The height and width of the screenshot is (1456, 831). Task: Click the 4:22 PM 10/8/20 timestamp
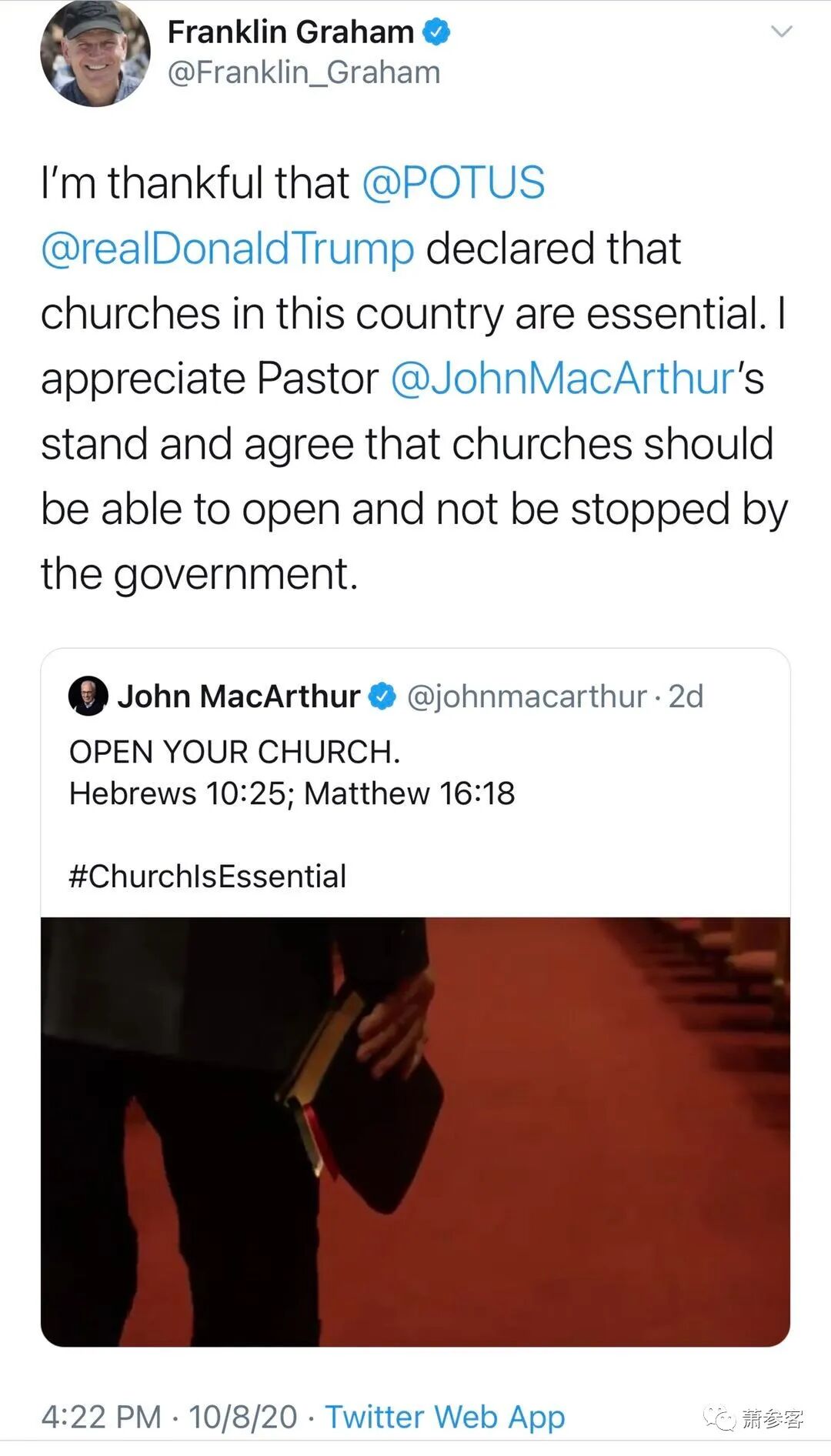point(169,1417)
